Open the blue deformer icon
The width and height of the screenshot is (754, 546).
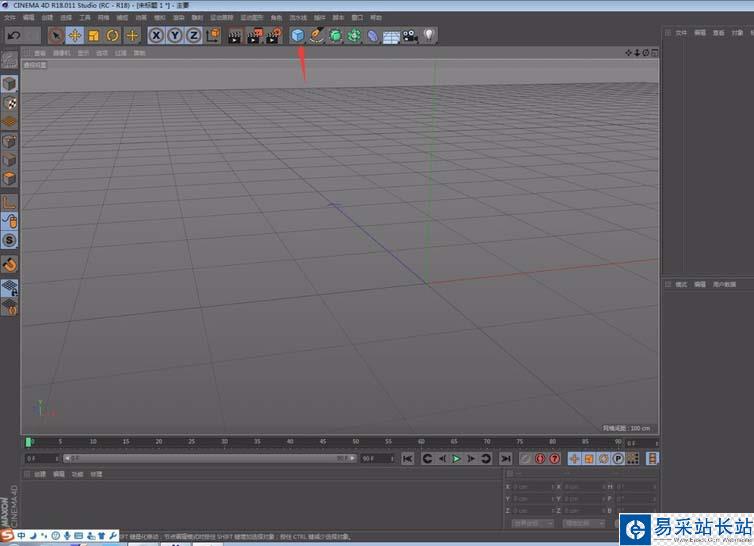[x=373, y=36]
